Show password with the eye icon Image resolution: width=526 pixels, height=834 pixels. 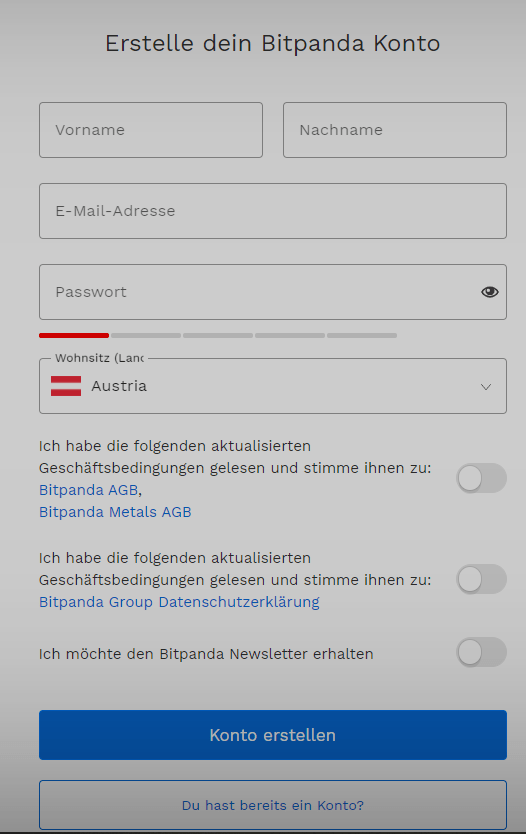(489, 291)
